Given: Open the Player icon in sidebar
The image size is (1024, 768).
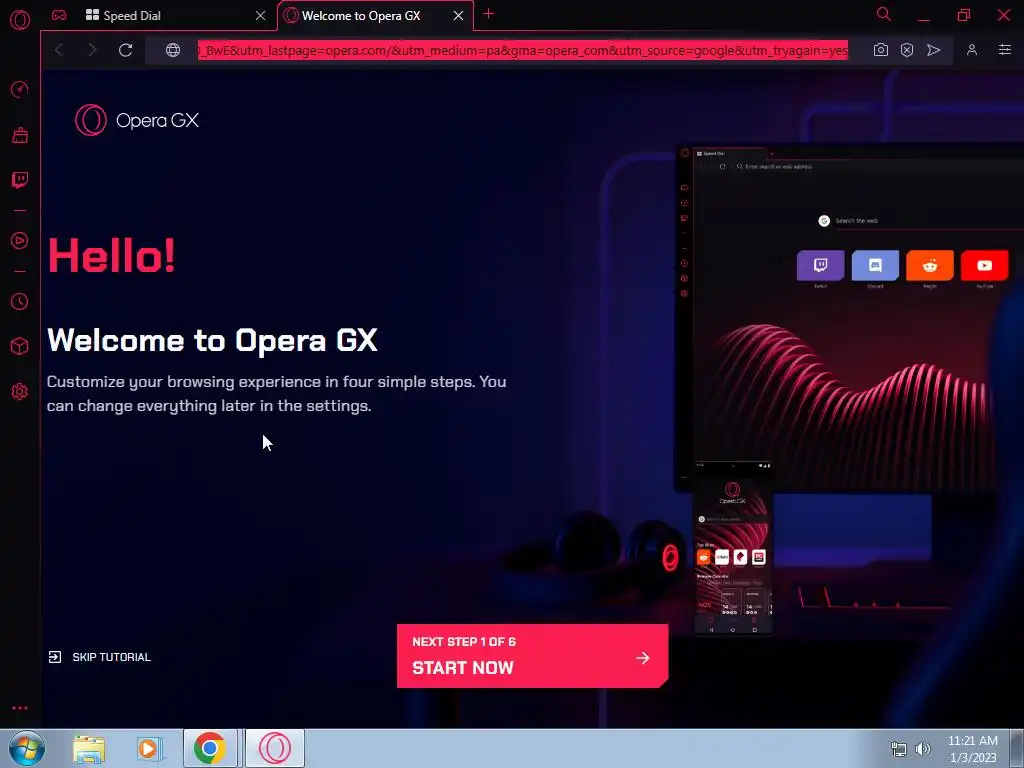Looking at the screenshot, I should point(20,240).
